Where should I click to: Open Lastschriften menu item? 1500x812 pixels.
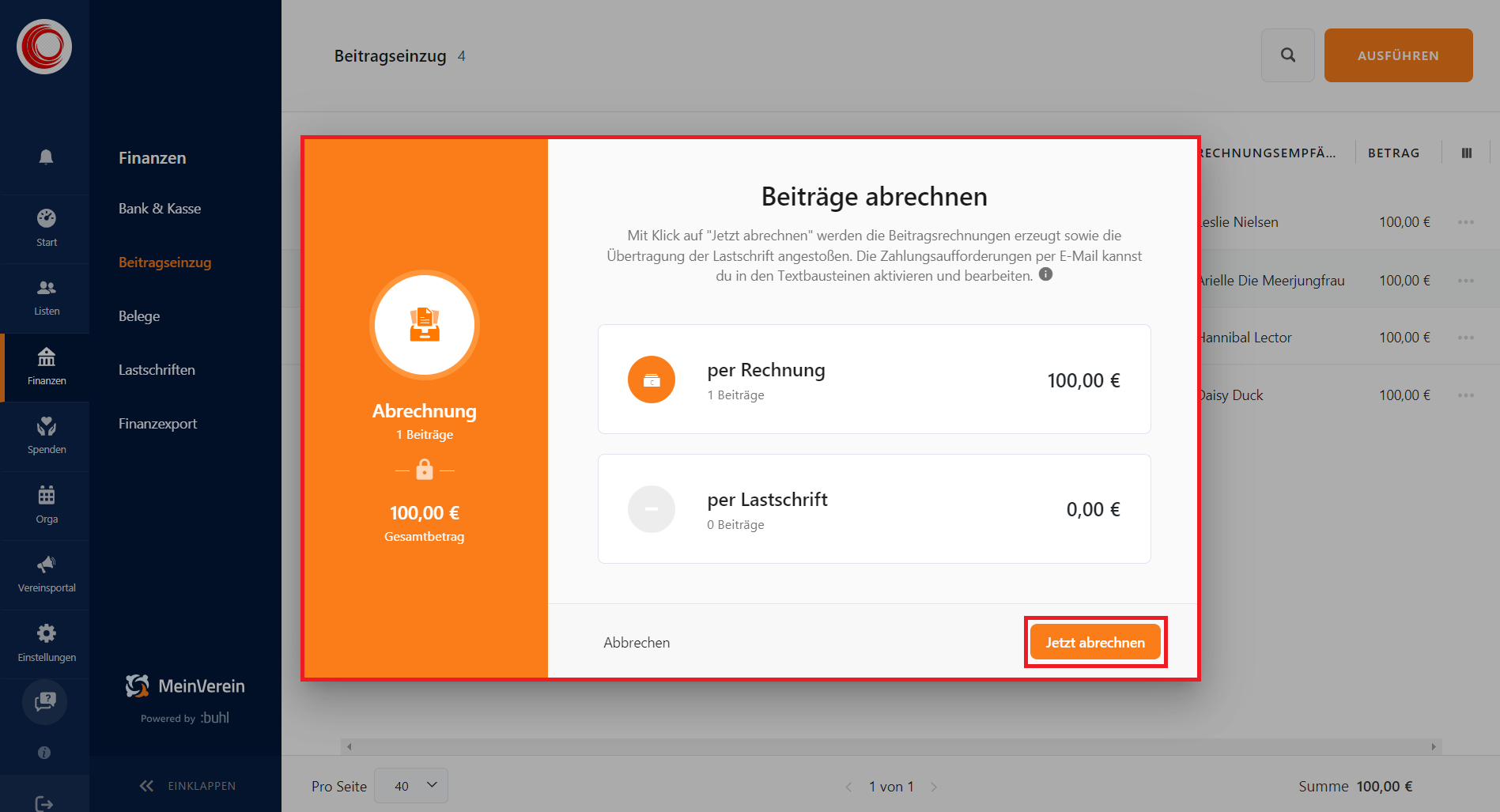(157, 370)
